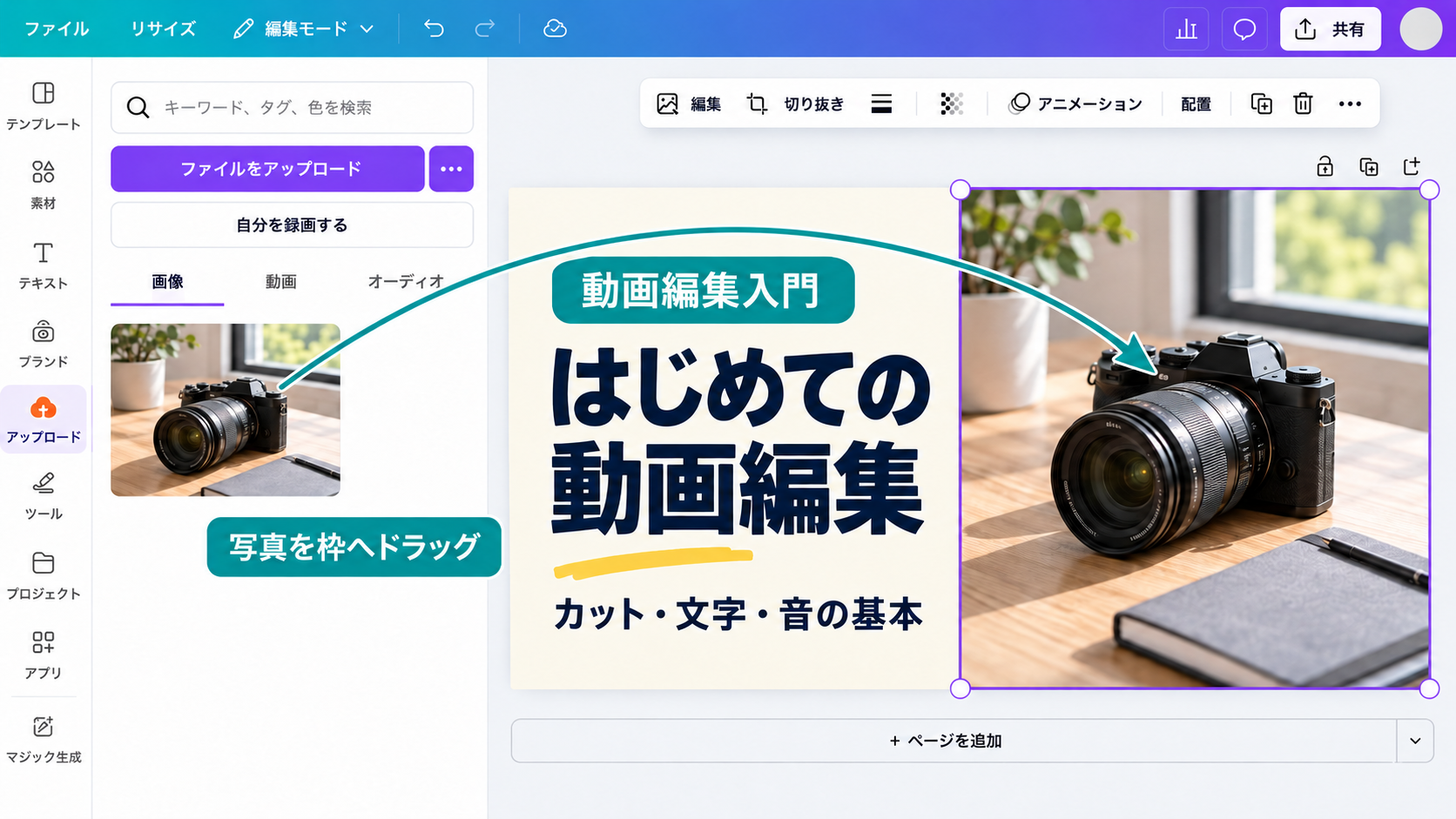Select the テキスト tool in sidebar
This screenshot has width=1456, height=819.
click(x=44, y=265)
